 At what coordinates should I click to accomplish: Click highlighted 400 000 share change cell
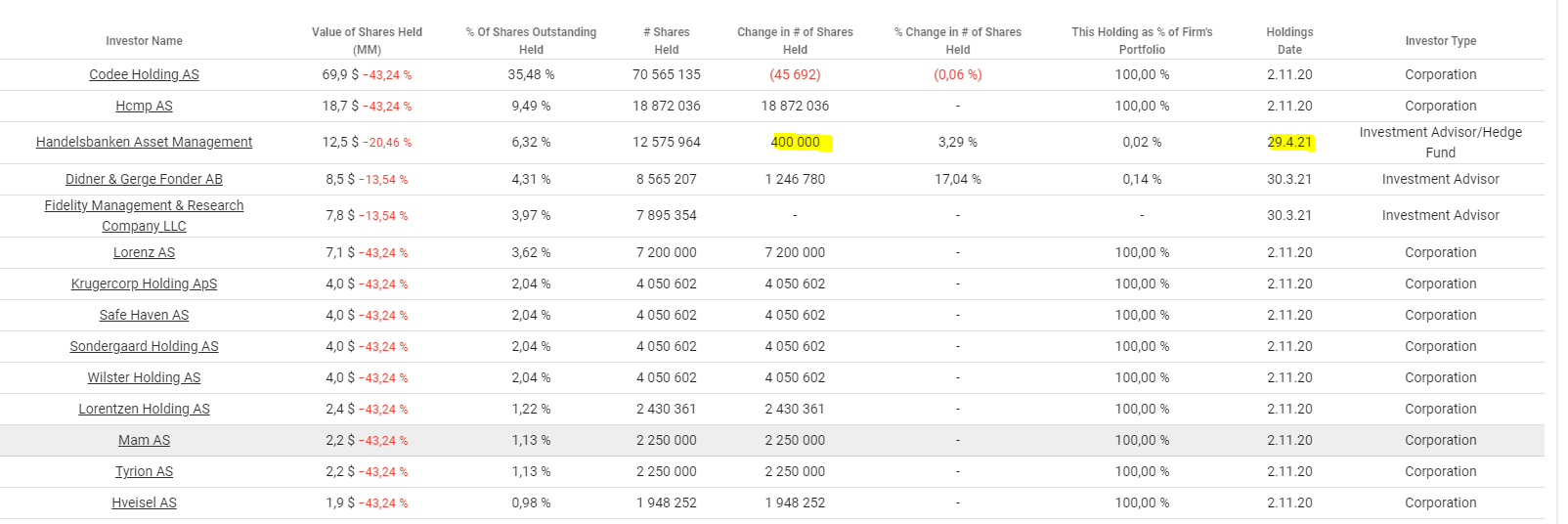[796, 142]
